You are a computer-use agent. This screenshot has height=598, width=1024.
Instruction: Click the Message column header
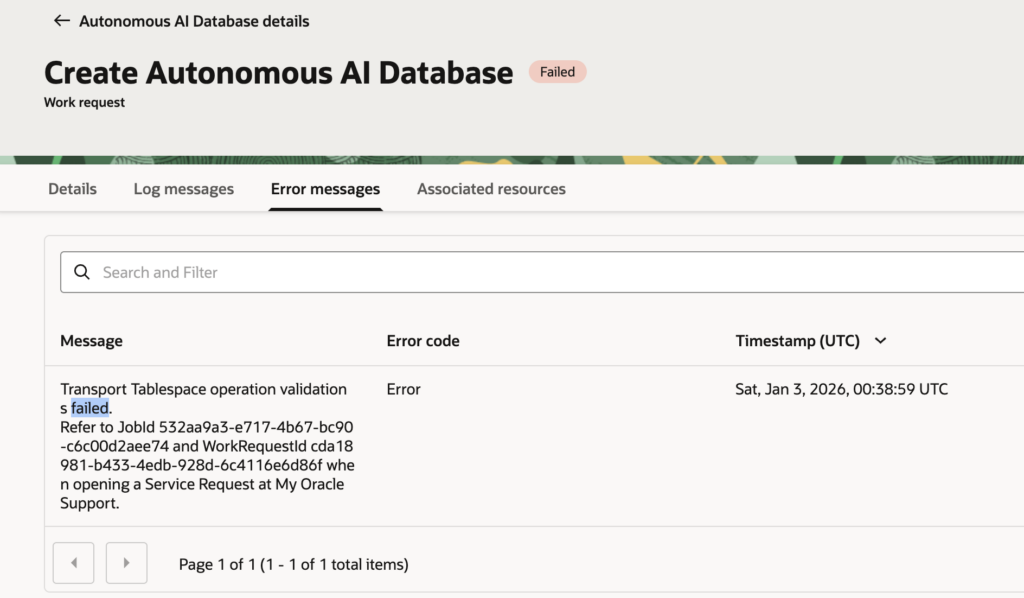click(91, 341)
